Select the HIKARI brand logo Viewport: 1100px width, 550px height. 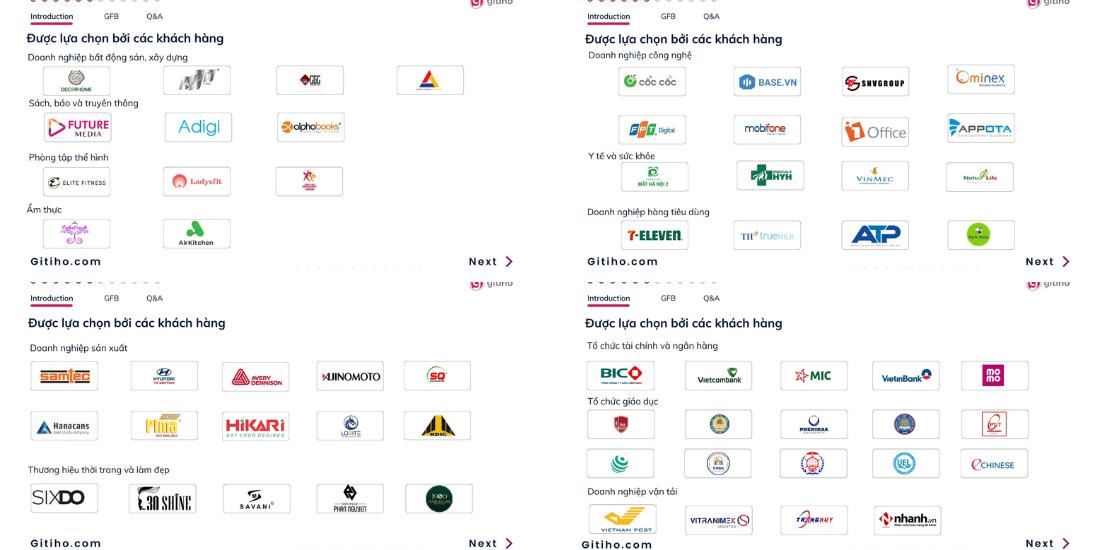click(255, 426)
